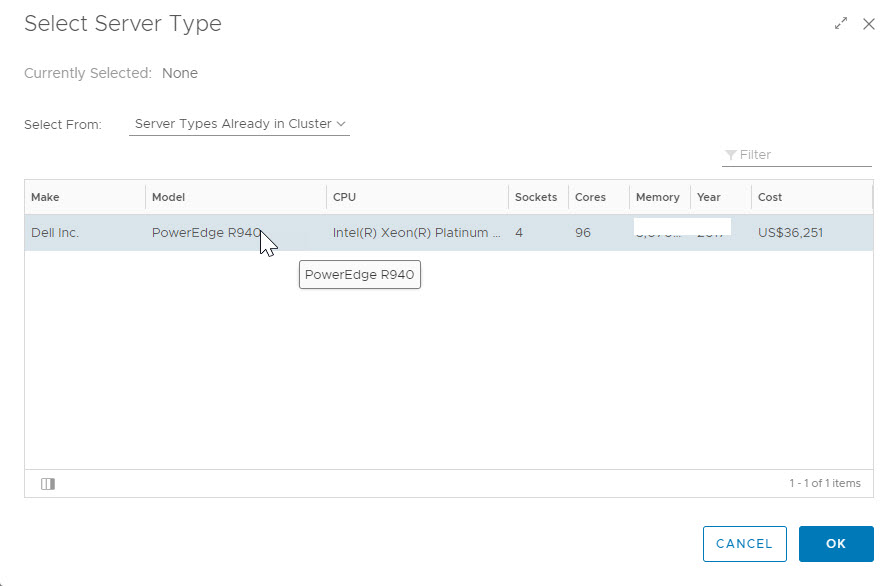Sort the table by Sockets column
Viewport: 886px width, 586px height.
pos(536,197)
